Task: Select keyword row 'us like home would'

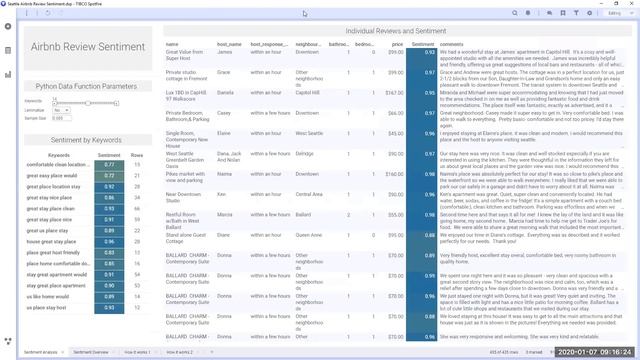Action: tap(48, 297)
